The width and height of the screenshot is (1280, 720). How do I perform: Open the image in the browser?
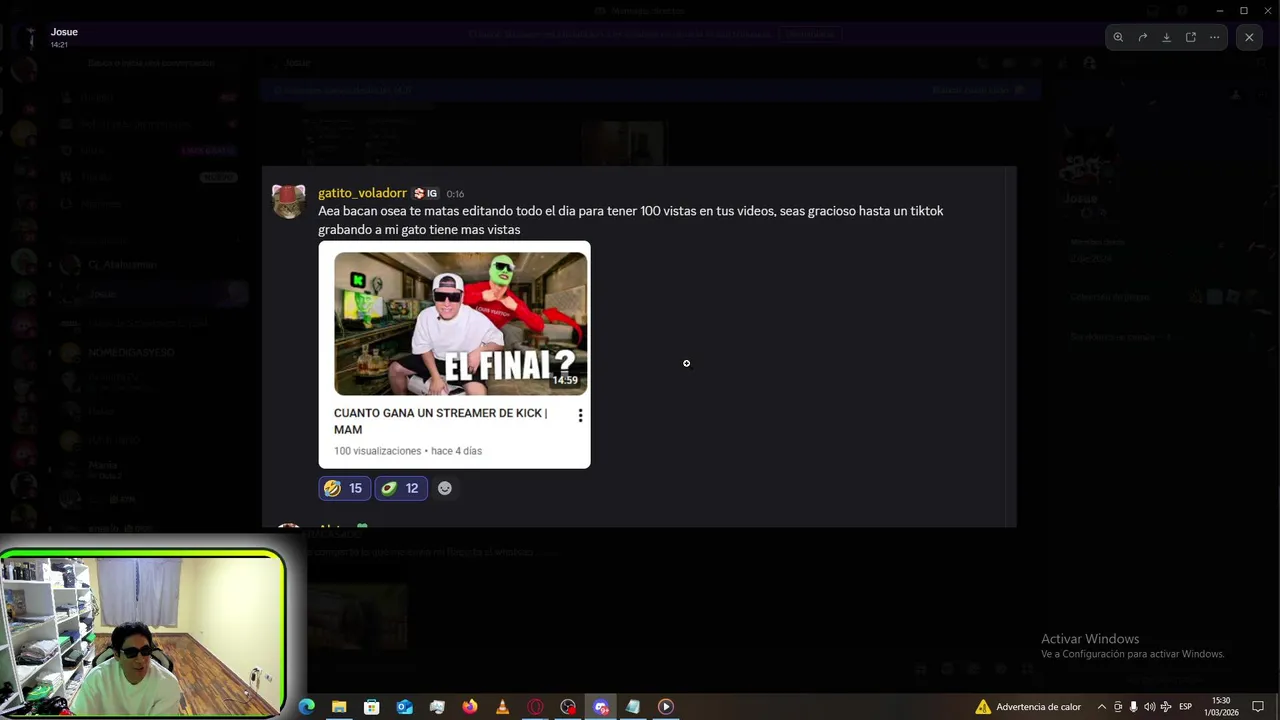[1190, 37]
